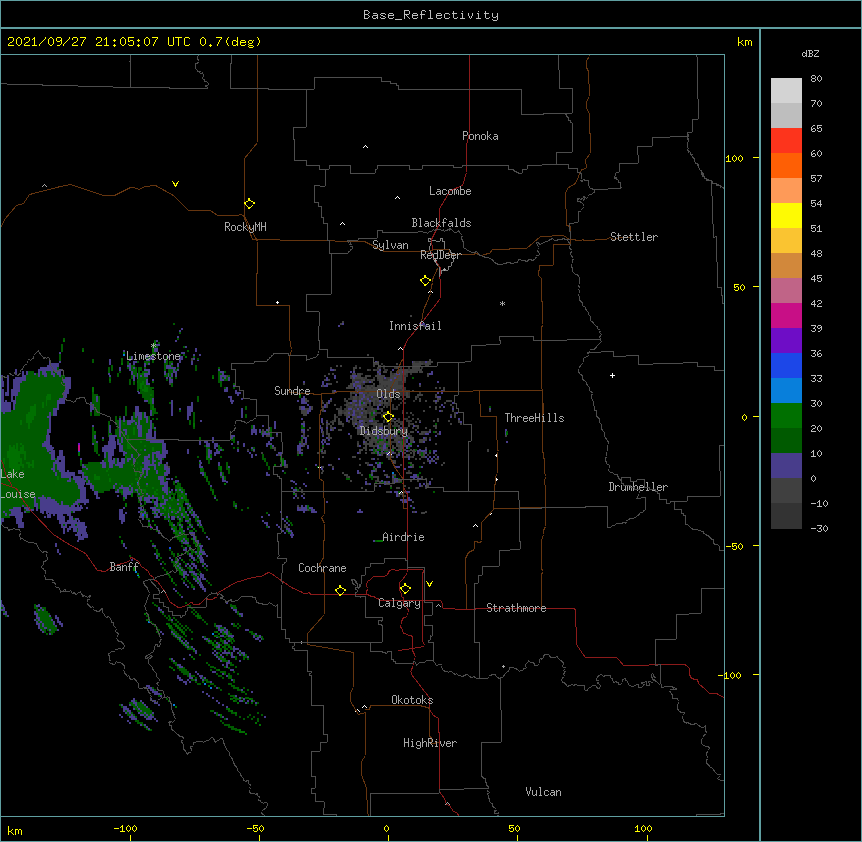Click the -30 value label in the legend
The width and height of the screenshot is (862, 842).
[819, 528]
